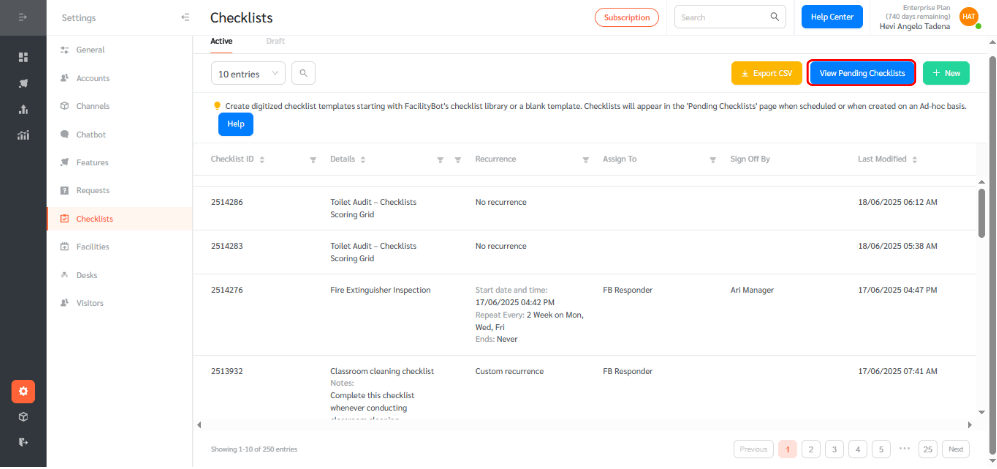Click the orange settings gear icon

click(x=23, y=391)
